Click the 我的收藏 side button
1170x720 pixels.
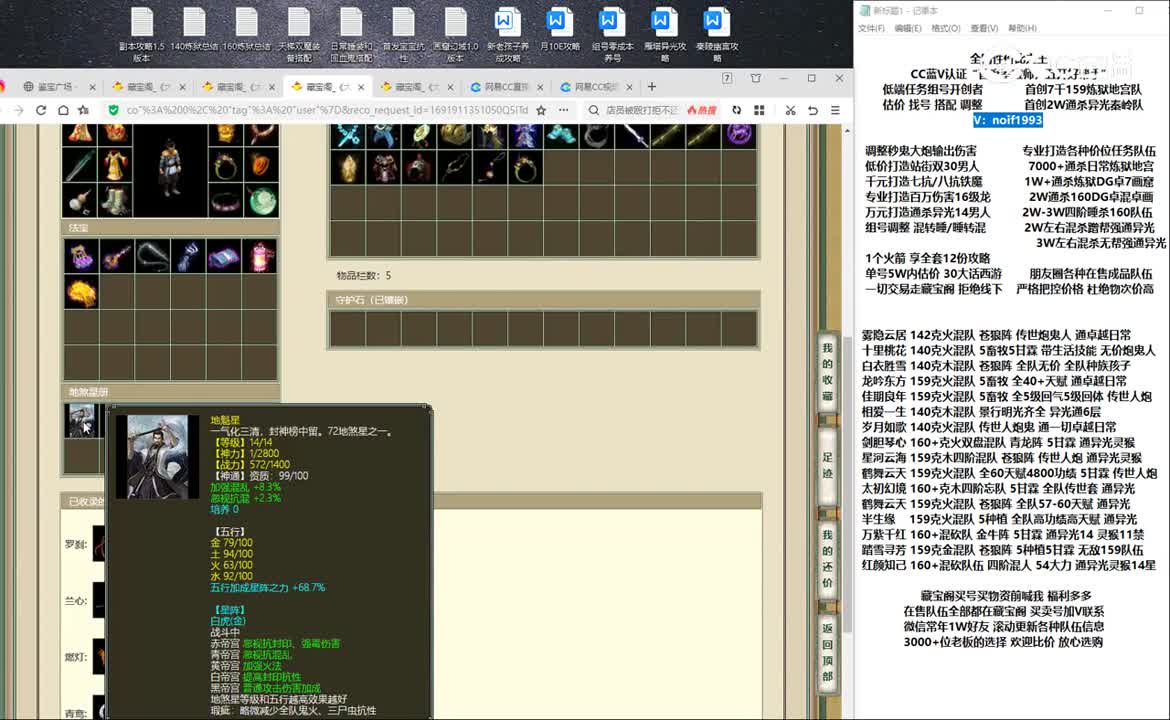tap(828, 372)
